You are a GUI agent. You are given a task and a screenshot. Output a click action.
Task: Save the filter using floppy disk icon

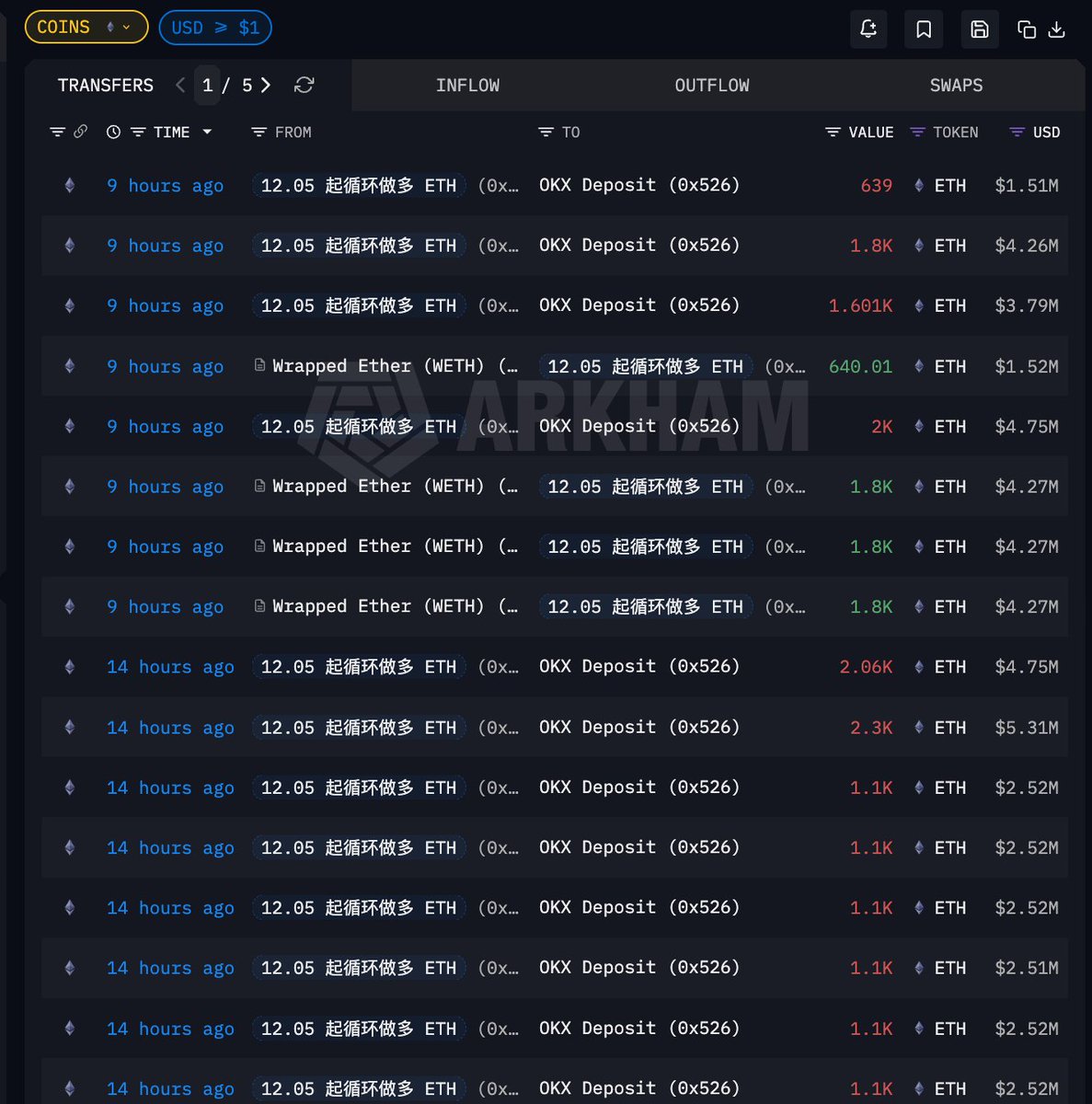pos(980,29)
